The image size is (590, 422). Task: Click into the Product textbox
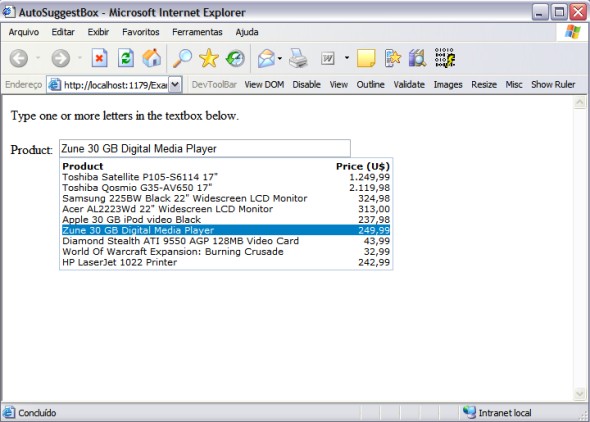(x=205, y=149)
